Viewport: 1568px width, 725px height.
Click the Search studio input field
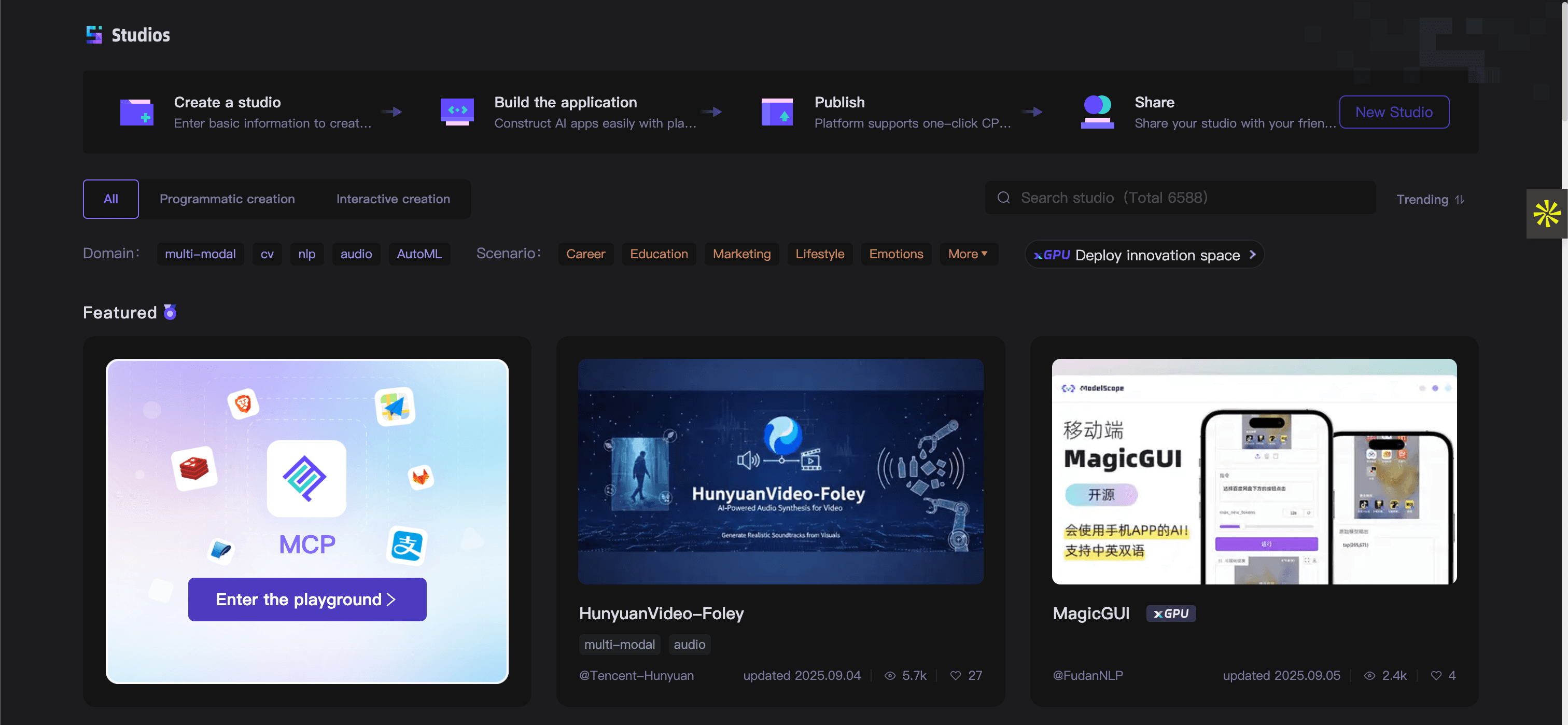click(1180, 198)
